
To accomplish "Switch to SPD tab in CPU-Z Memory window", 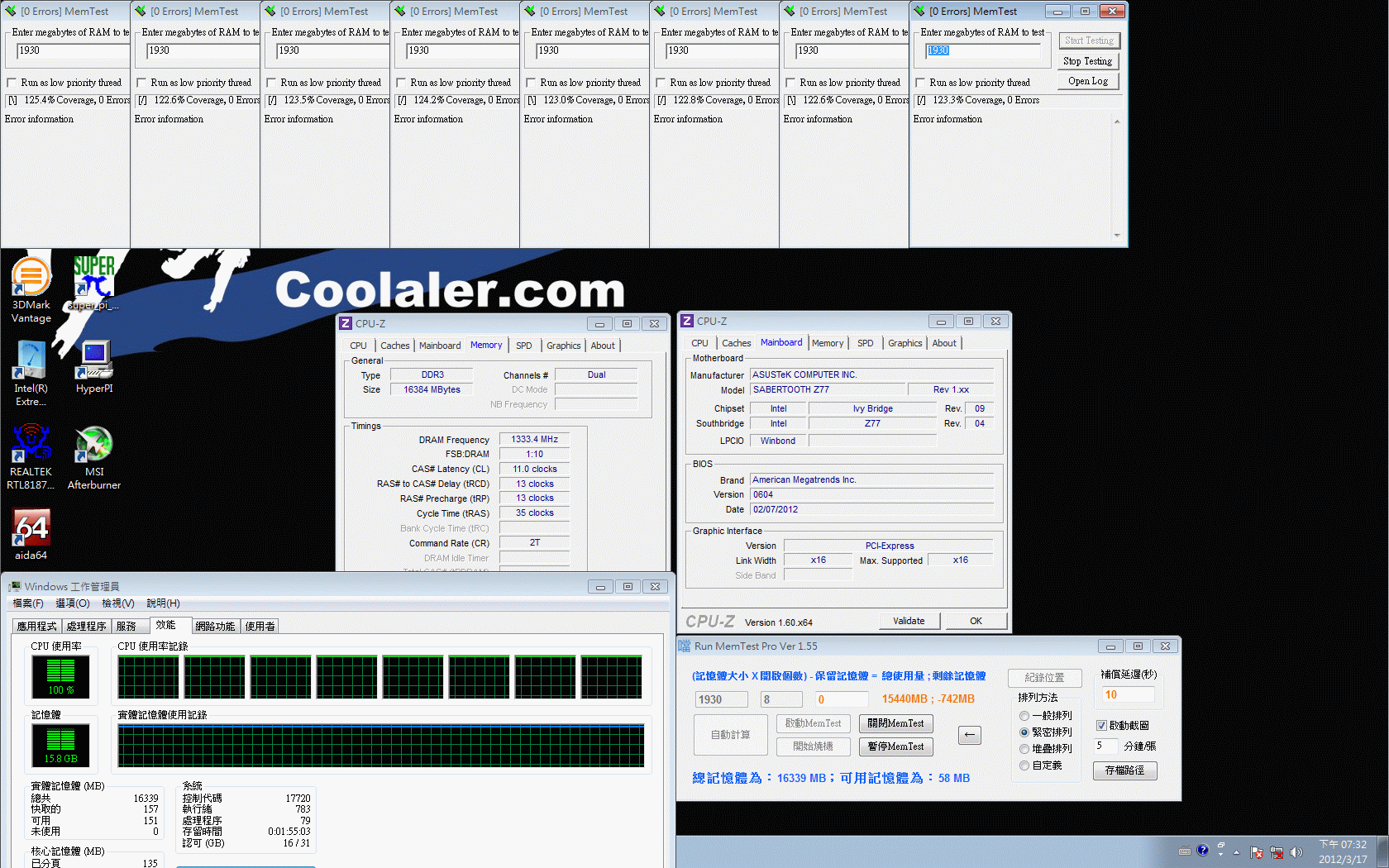I will [x=524, y=346].
